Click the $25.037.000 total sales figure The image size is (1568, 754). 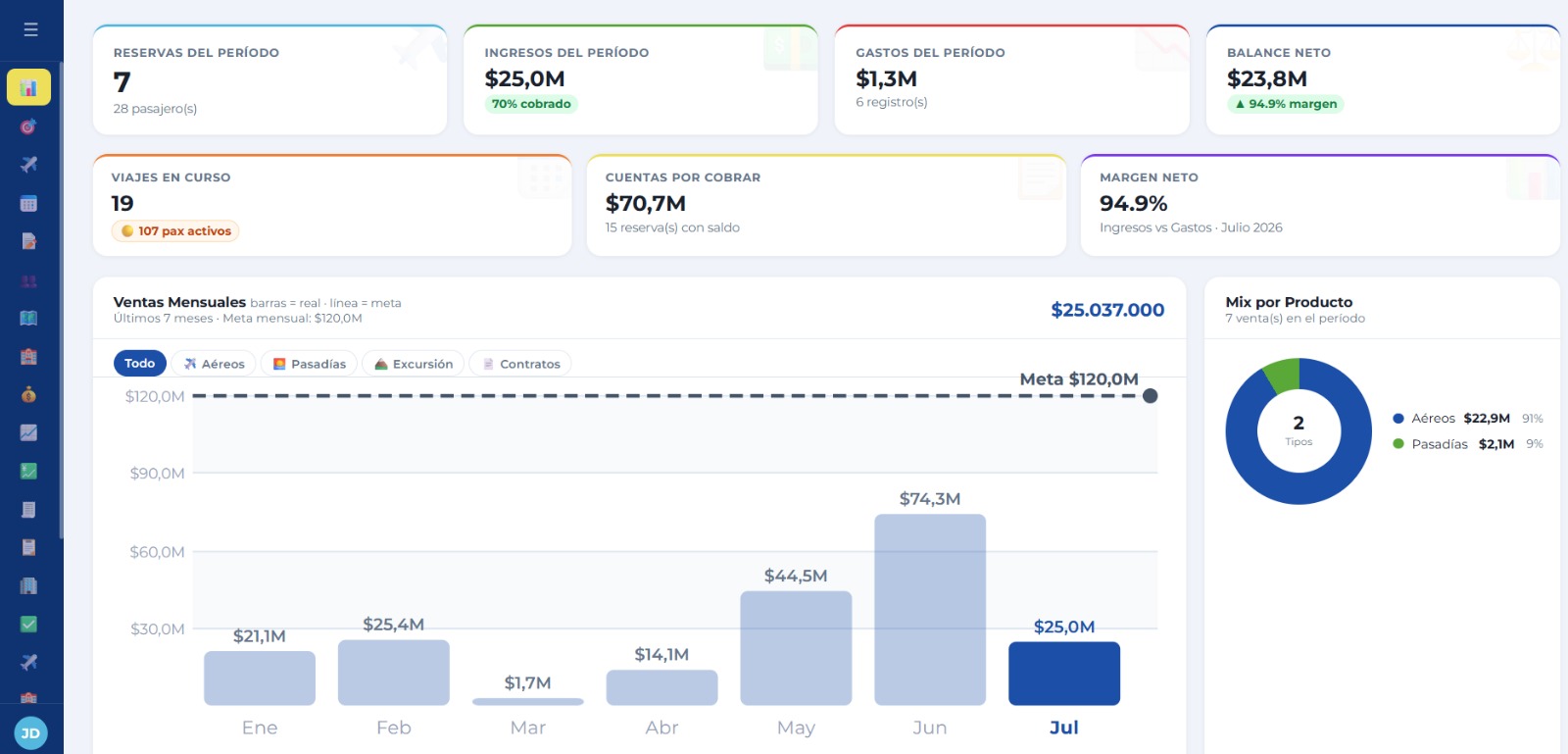click(1107, 310)
